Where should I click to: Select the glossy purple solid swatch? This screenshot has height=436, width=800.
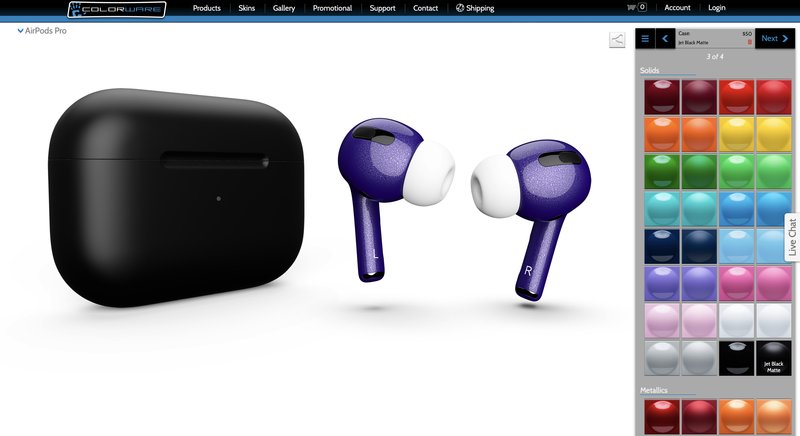[662, 284]
